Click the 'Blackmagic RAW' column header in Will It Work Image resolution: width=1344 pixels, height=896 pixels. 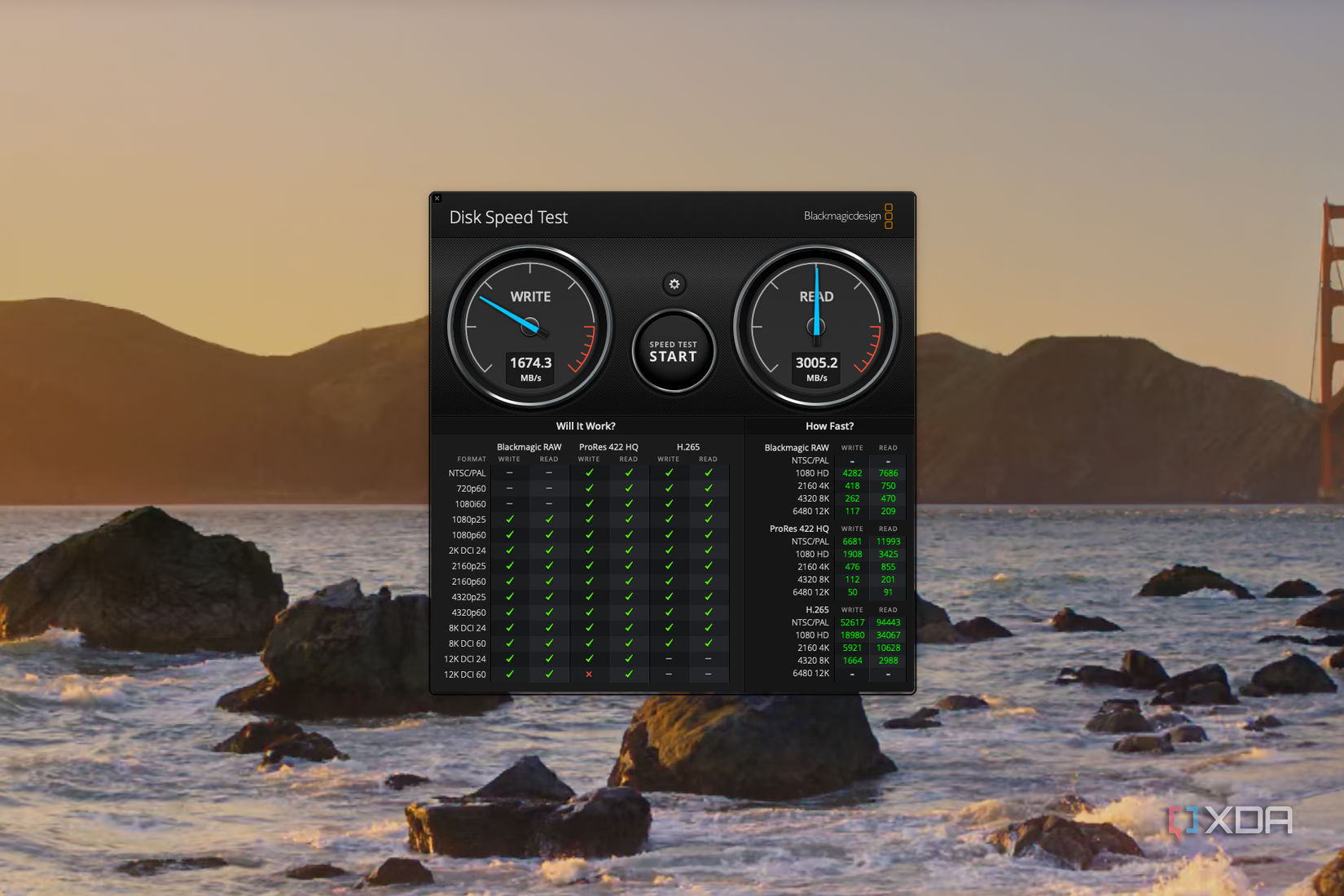coord(529,447)
